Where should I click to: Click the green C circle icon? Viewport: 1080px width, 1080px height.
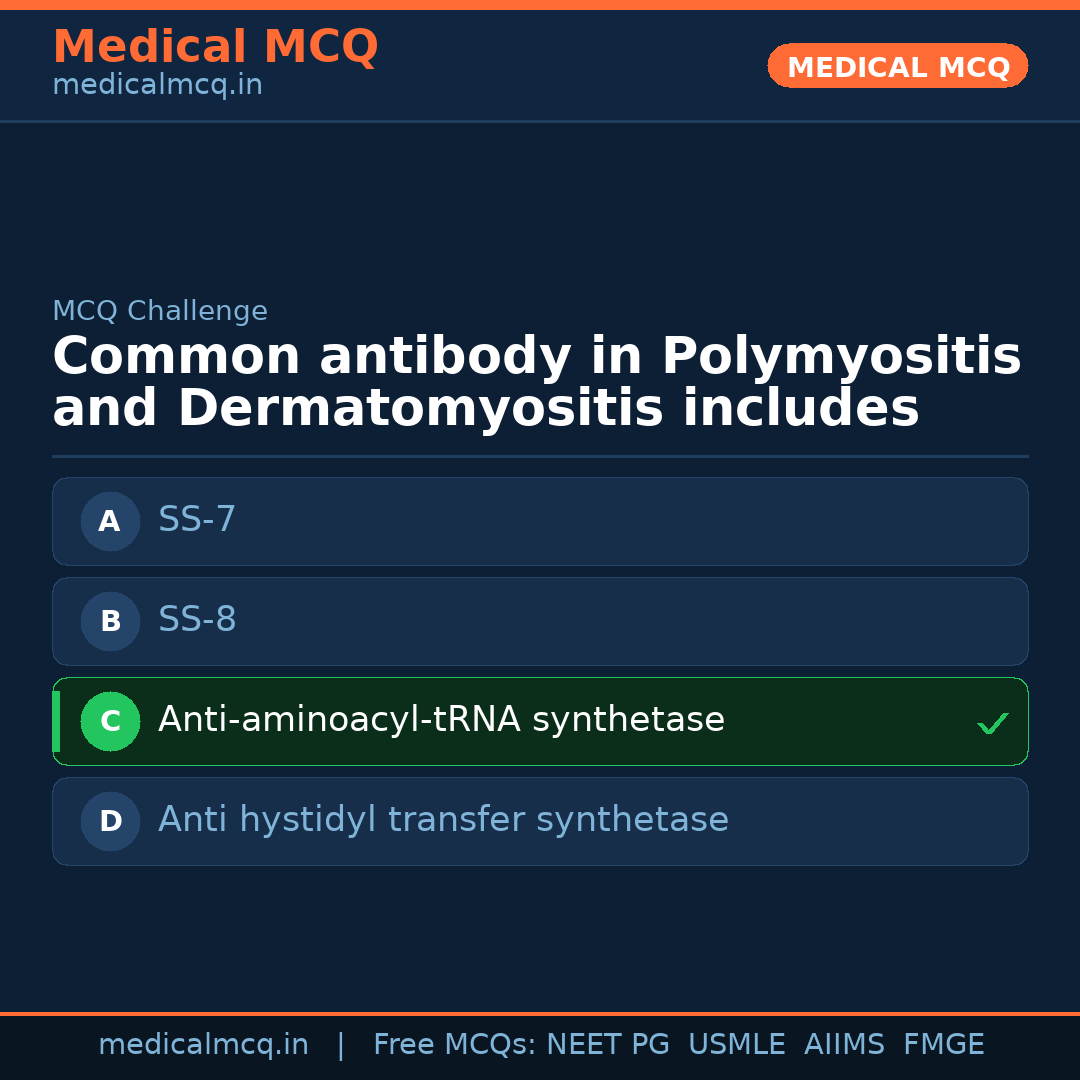click(110, 721)
